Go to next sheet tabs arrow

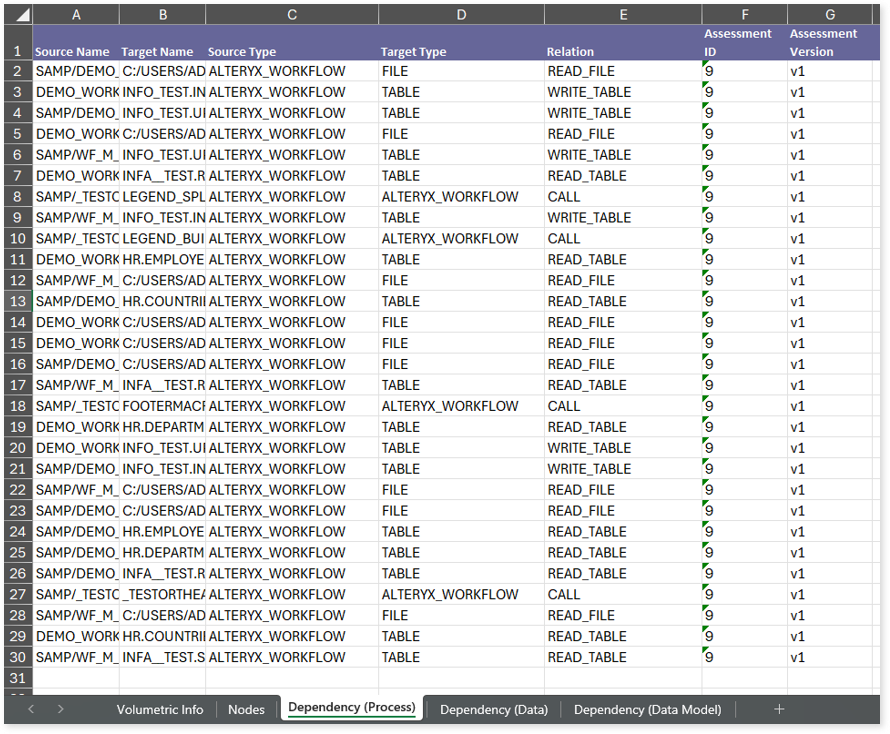coord(61,709)
